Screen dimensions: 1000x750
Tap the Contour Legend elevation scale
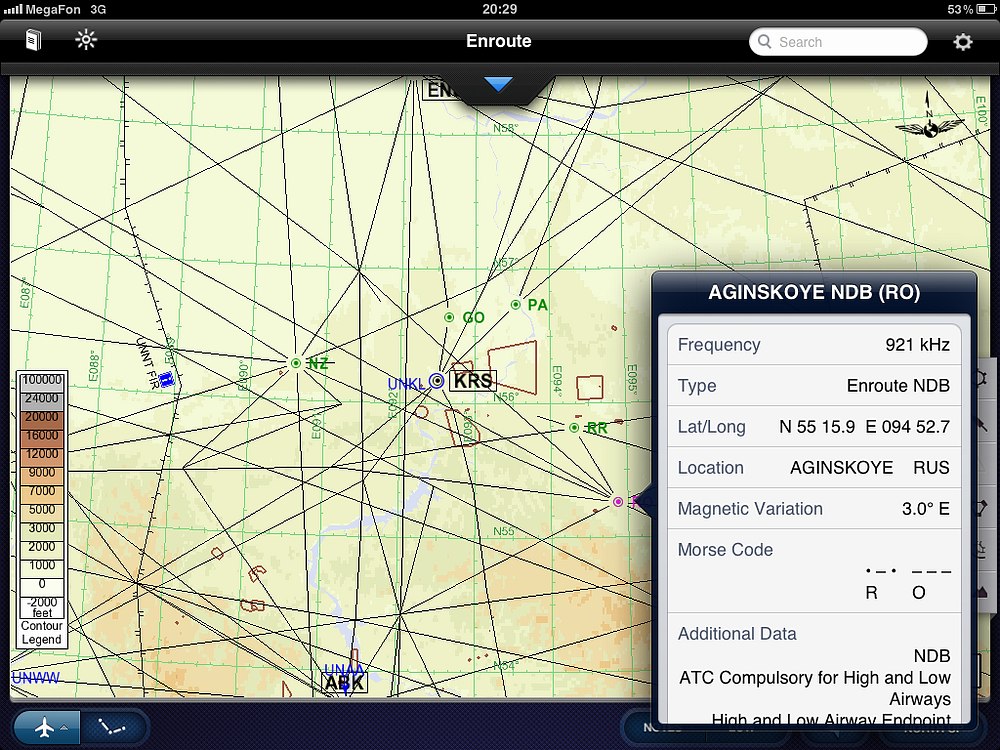point(42,508)
